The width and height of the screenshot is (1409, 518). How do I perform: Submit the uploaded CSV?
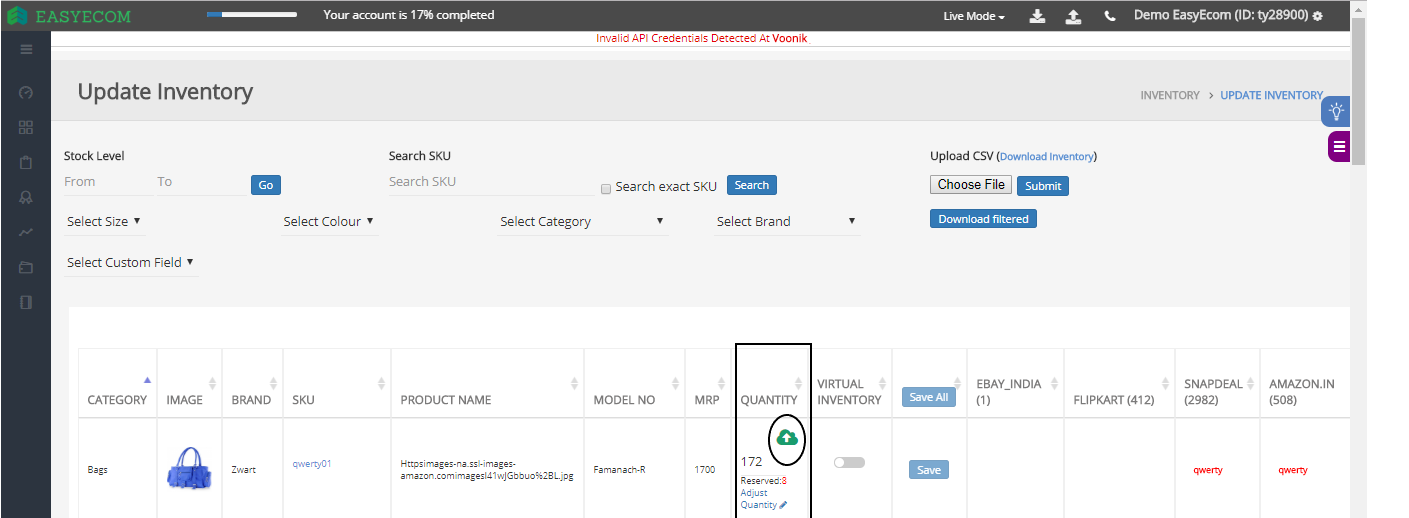click(1043, 186)
